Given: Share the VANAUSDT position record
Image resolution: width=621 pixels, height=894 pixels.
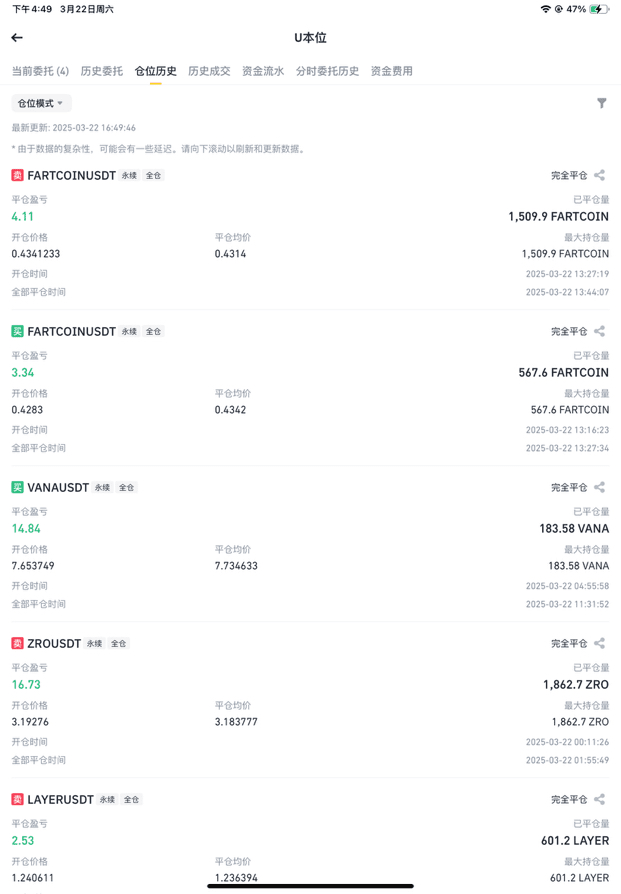Looking at the screenshot, I should (x=599, y=487).
